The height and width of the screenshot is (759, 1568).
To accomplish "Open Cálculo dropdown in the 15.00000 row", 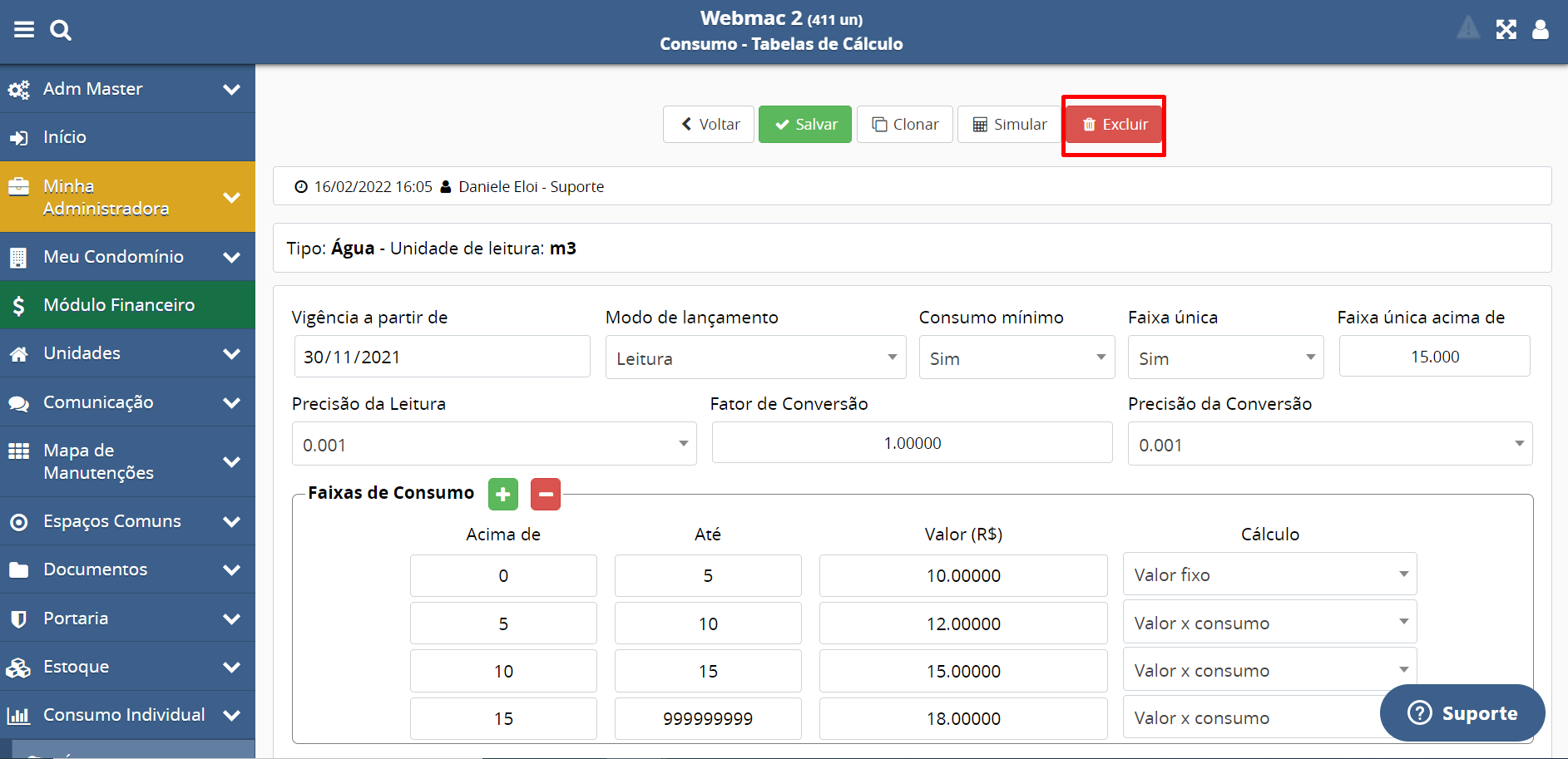I will point(1269,670).
